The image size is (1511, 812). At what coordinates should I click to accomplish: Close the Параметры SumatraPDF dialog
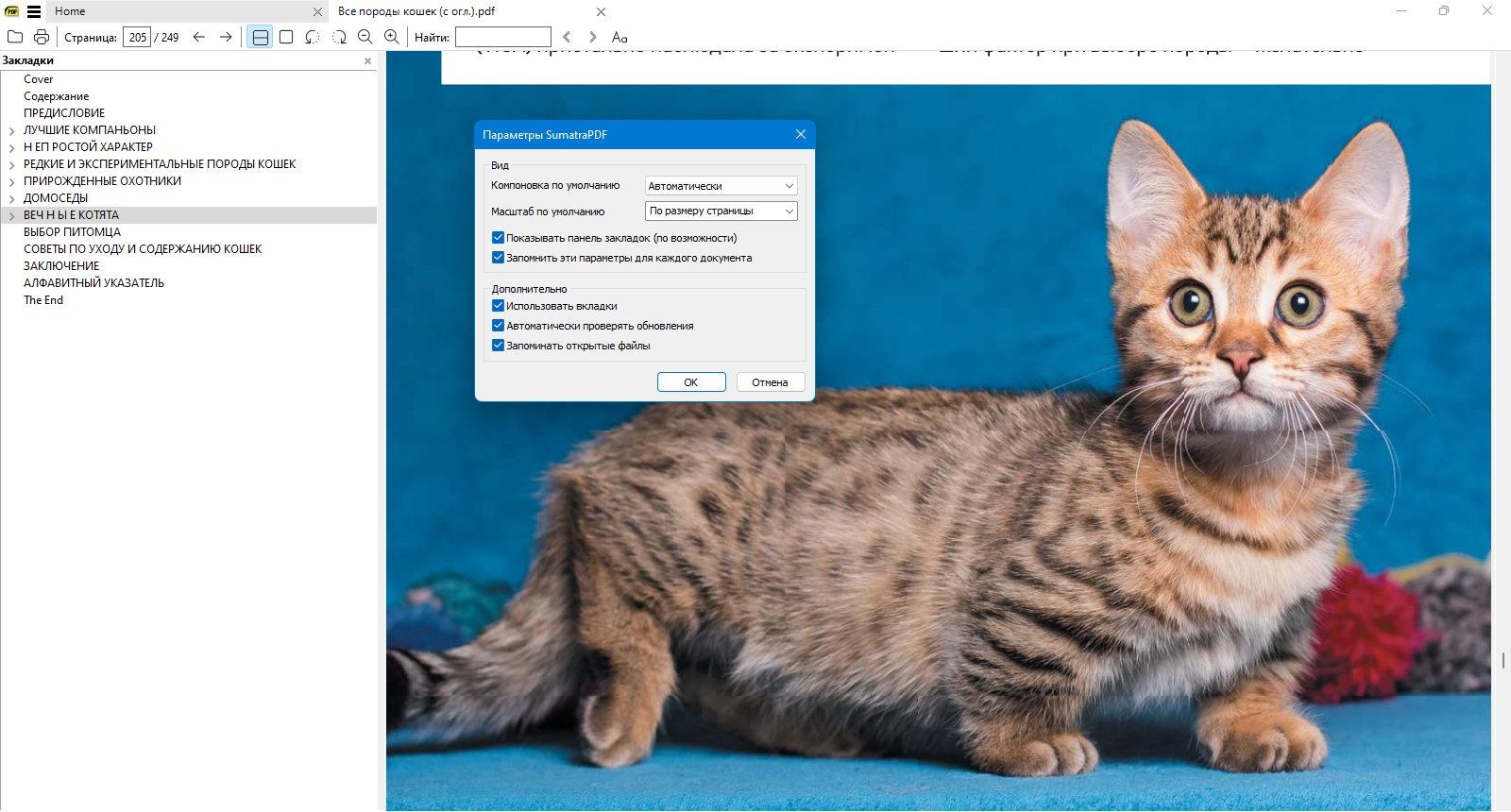[801, 134]
